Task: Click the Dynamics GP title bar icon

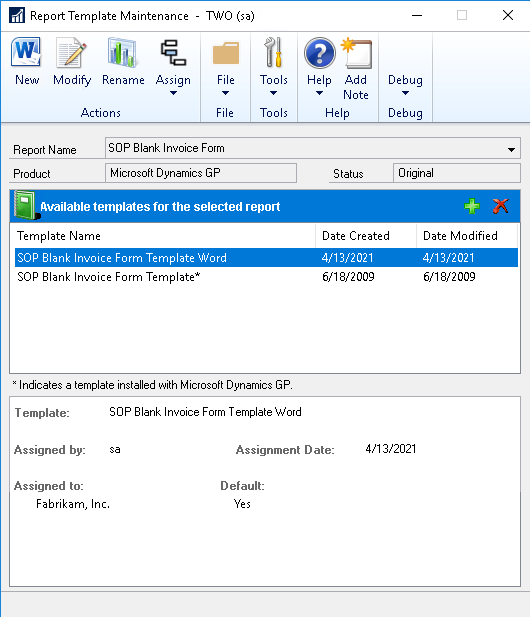Action: click(x=17, y=15)
